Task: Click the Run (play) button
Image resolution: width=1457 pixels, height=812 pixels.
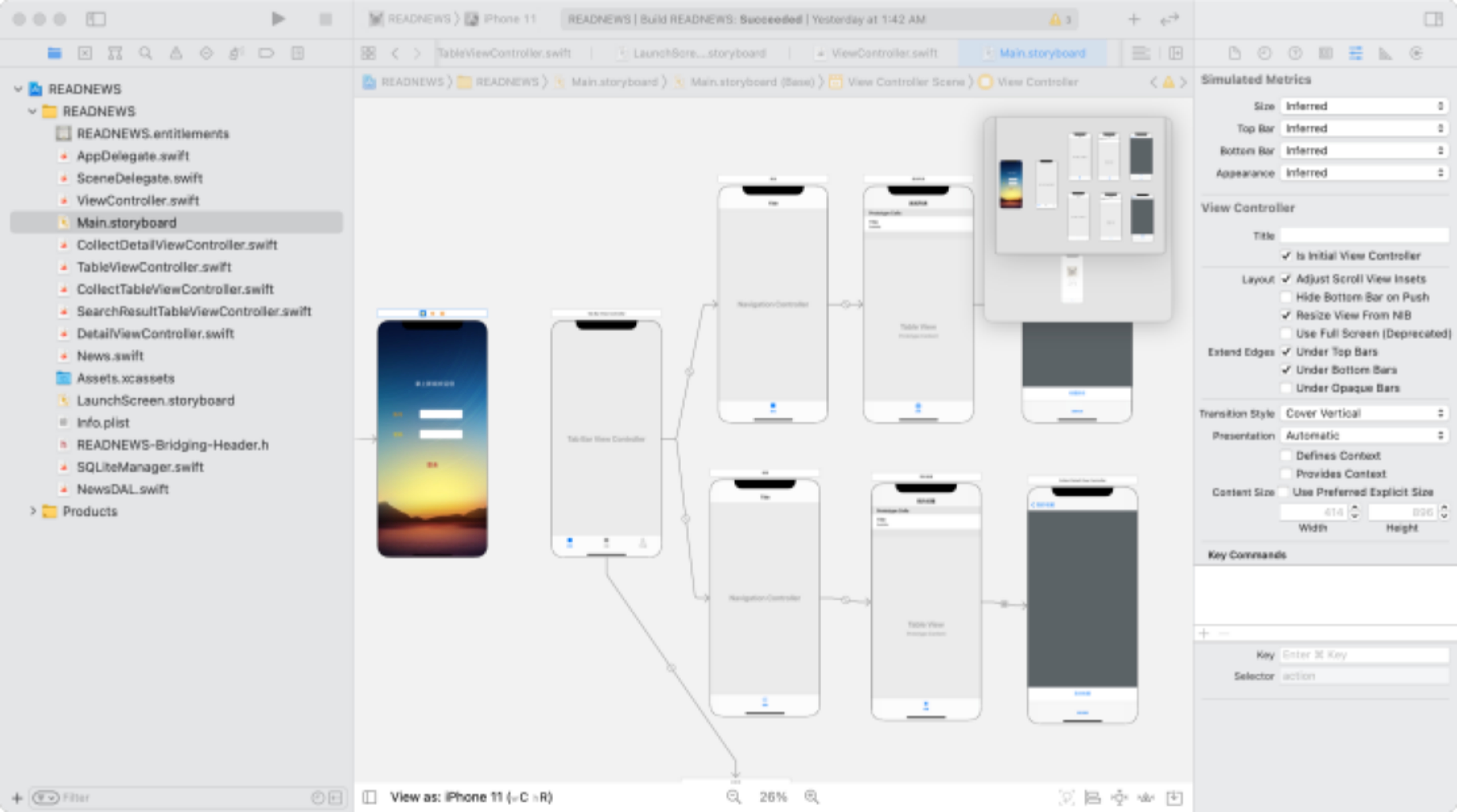Action: coord(277,19)
